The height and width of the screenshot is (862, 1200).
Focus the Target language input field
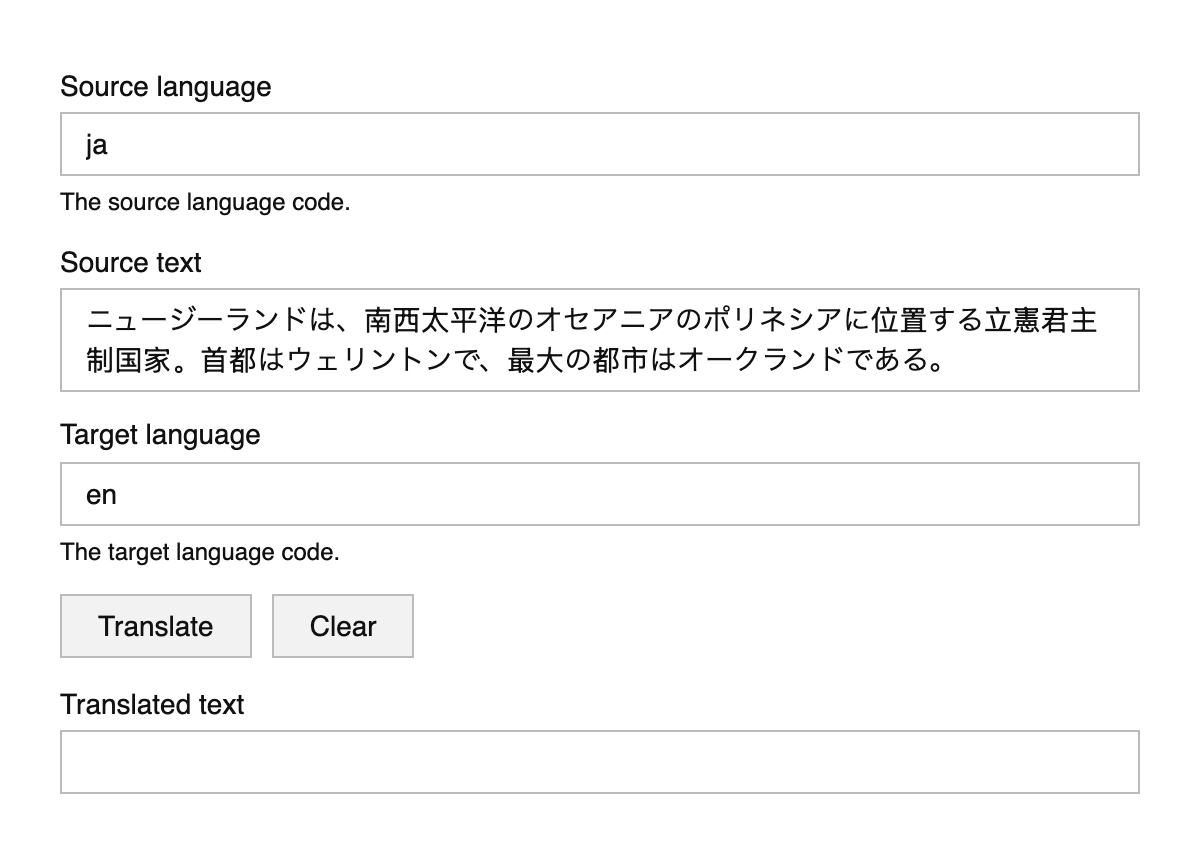click(x=600, y=494)
